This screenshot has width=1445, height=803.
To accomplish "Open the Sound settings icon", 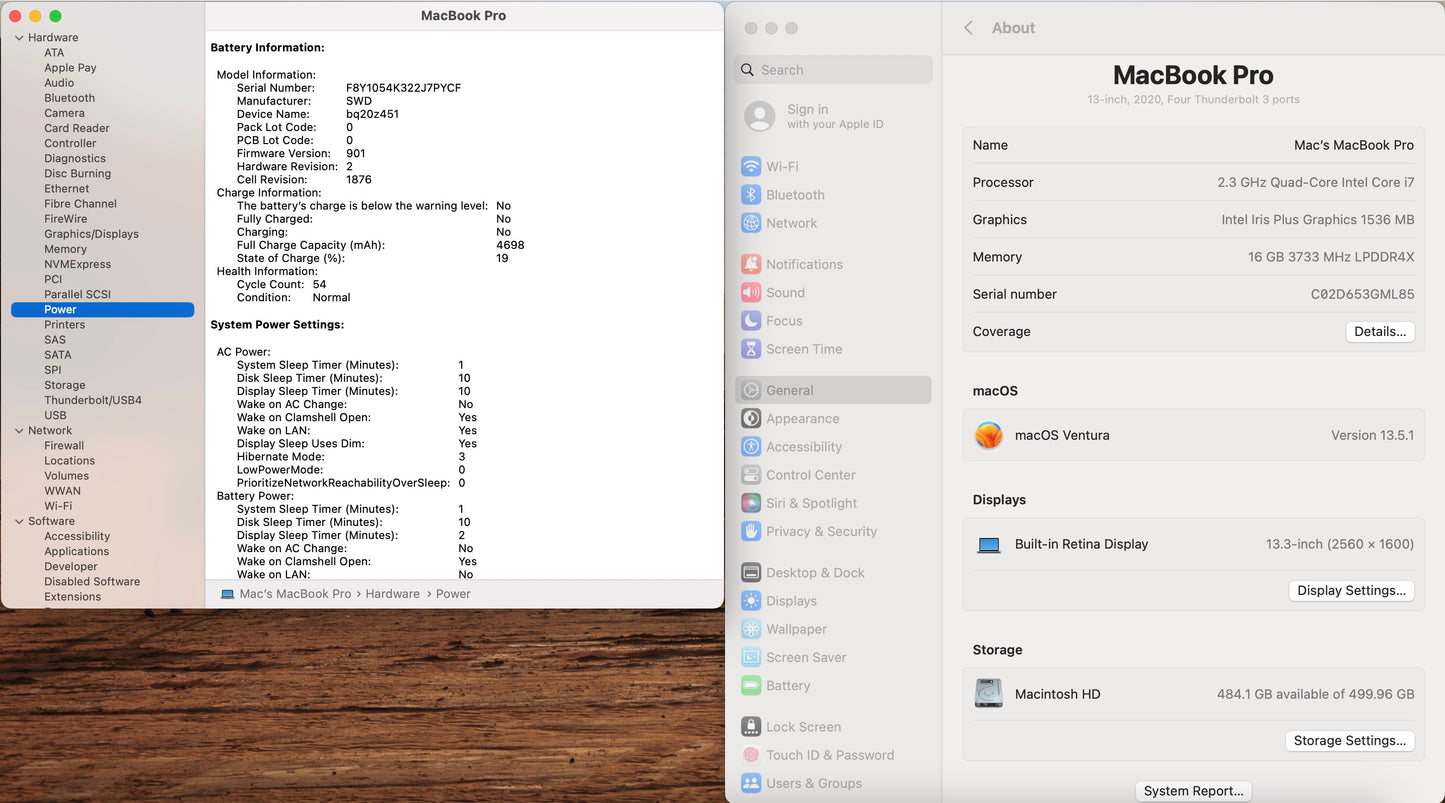I will click(751, 293).
